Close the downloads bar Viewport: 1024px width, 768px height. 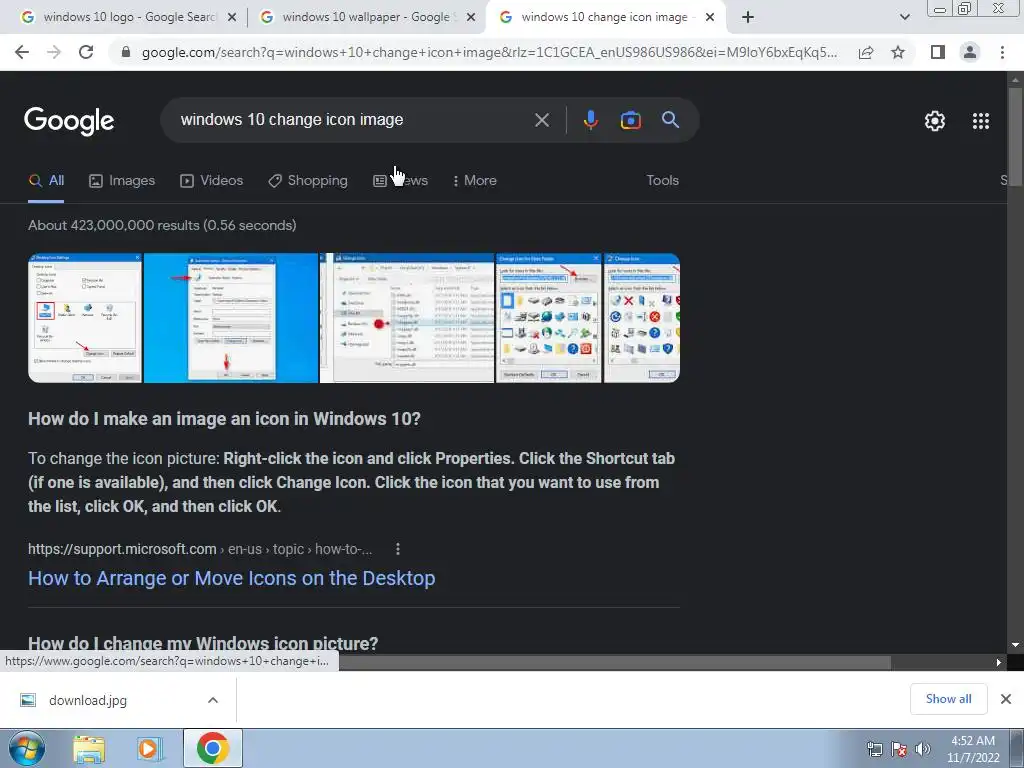1006,699
